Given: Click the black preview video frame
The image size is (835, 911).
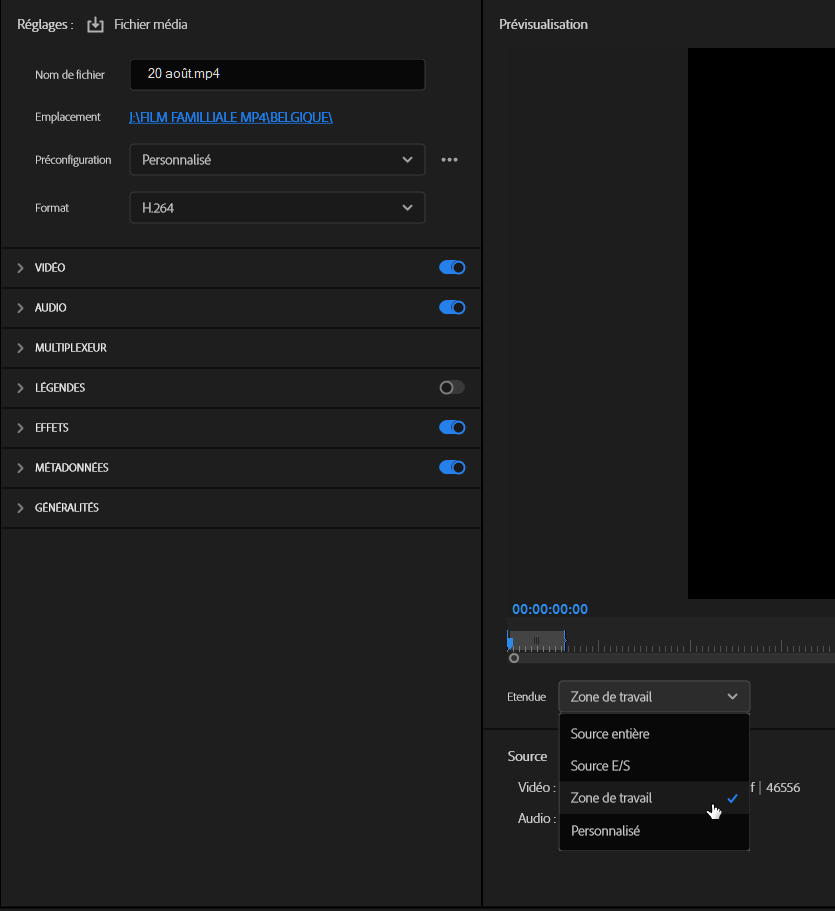Looking at the screenshot, I should [761, 324].
